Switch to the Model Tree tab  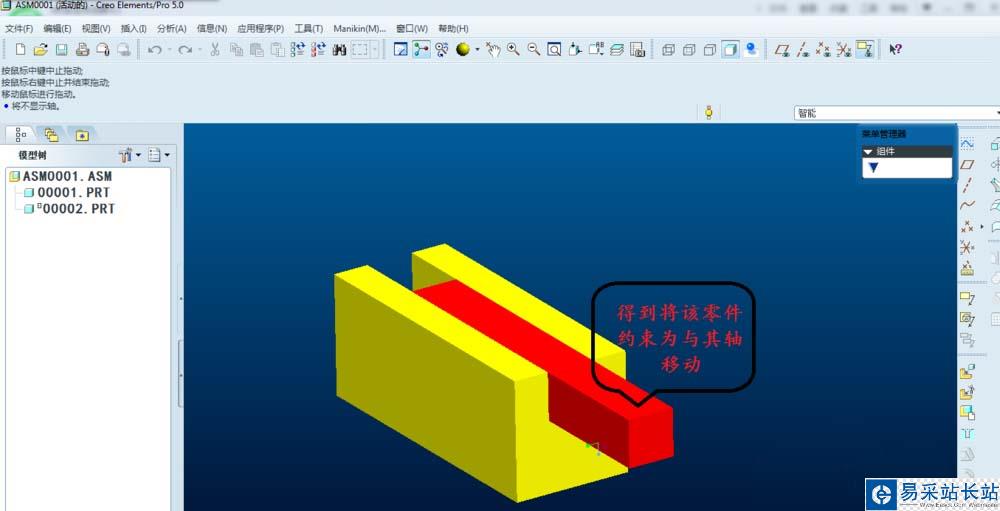21,135
